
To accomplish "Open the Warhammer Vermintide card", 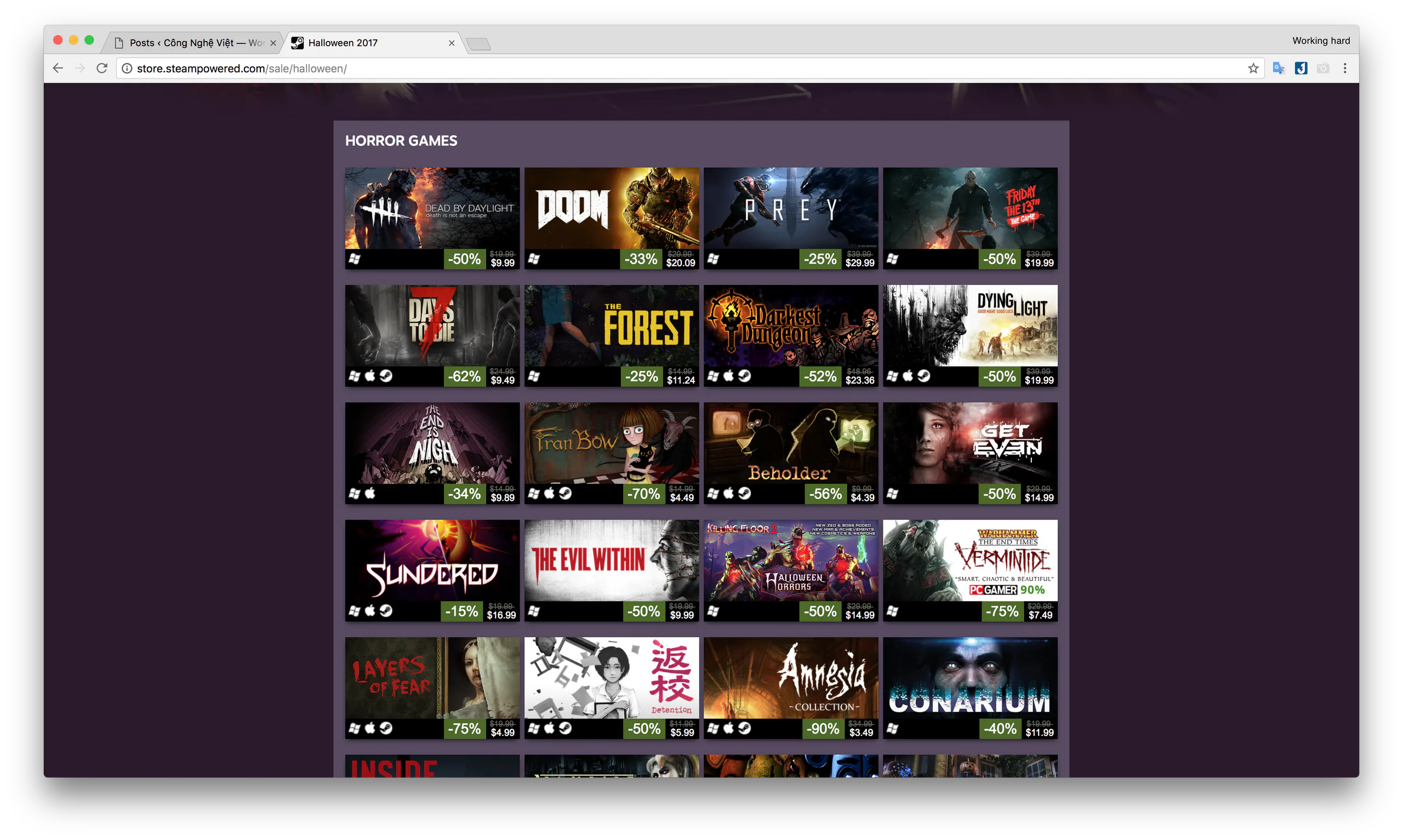I will tap(969, 570).
